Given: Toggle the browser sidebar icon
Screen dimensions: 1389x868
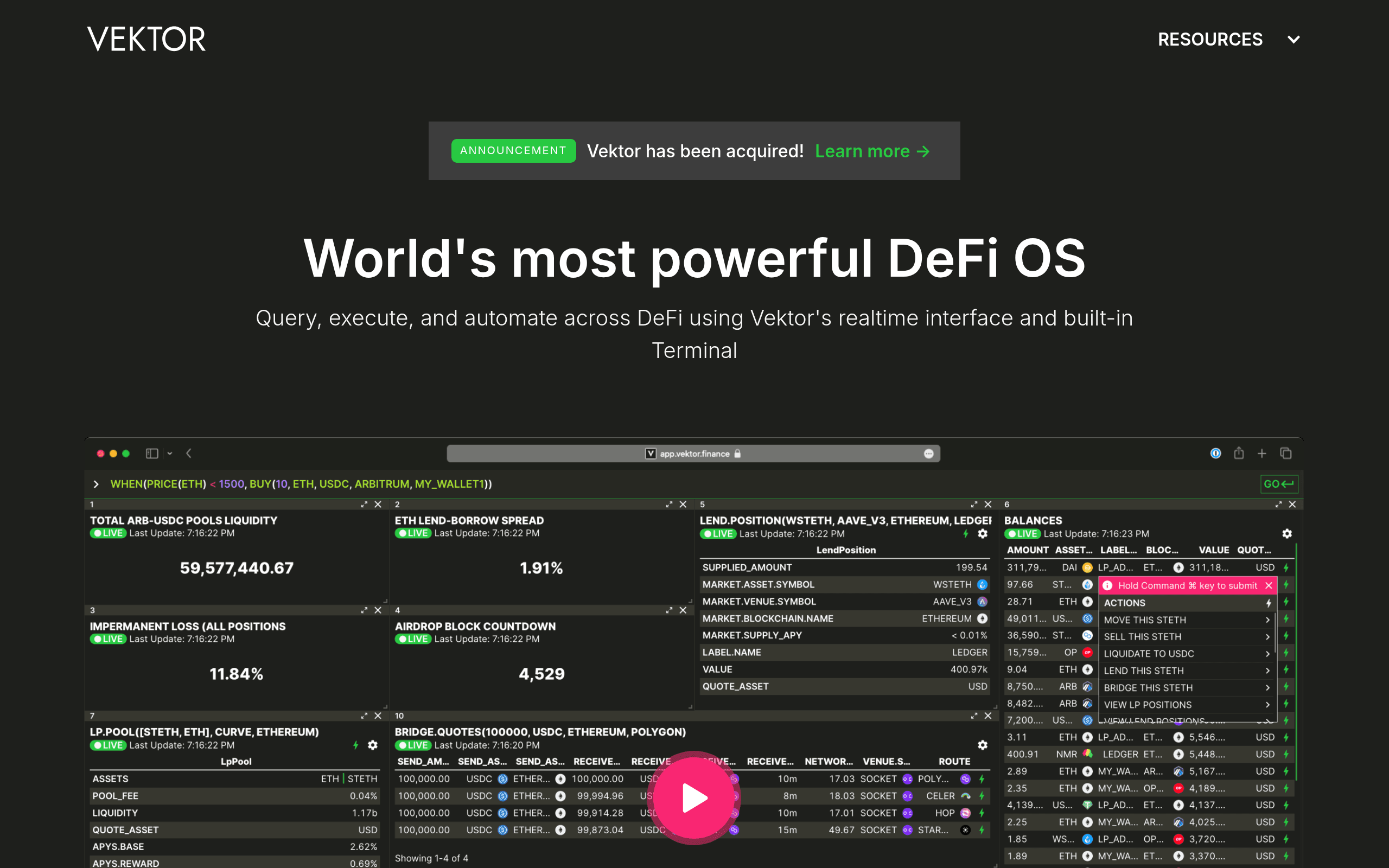Looking at the screenshot, I should [x=152, y=454].
